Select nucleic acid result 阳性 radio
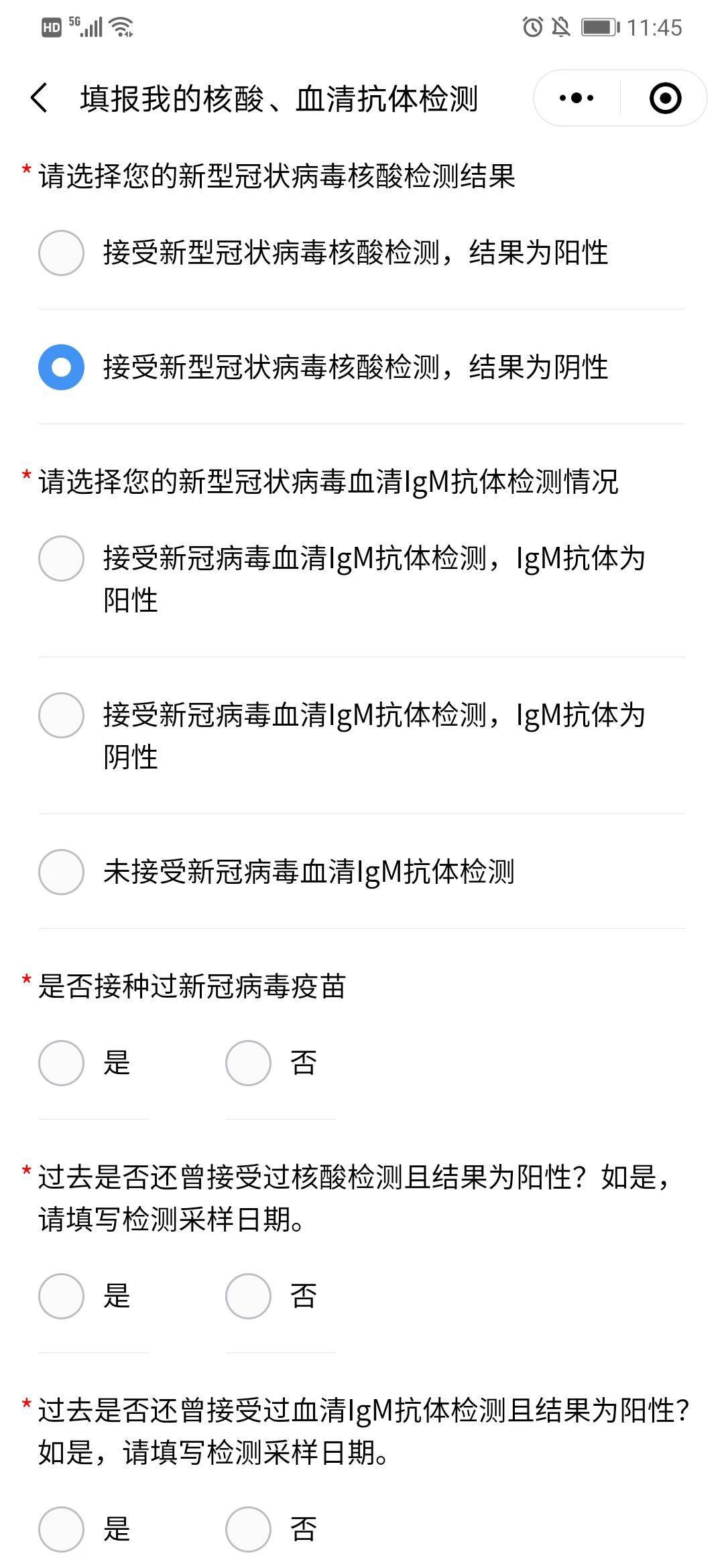Image resolution: width=724 pixels, height=1568 pixels. coord(61,253)
